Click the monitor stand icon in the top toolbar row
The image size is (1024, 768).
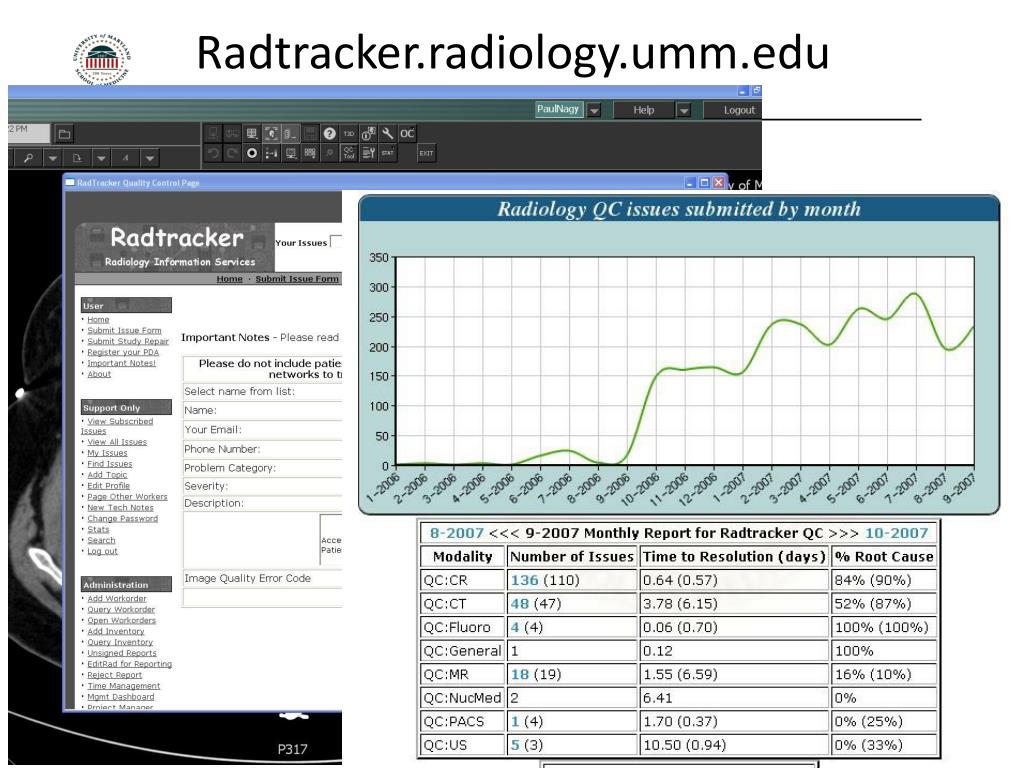(x=251, y=134)
